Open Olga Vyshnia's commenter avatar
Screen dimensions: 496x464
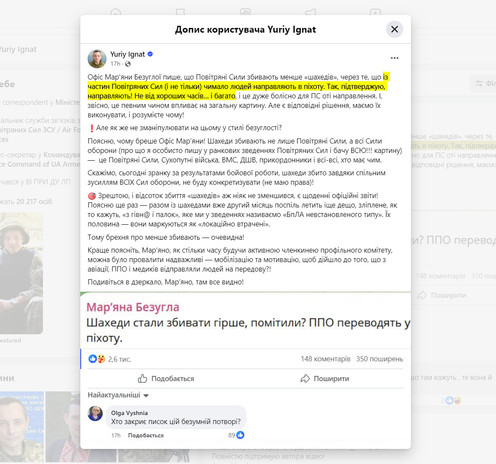(95, 414)
